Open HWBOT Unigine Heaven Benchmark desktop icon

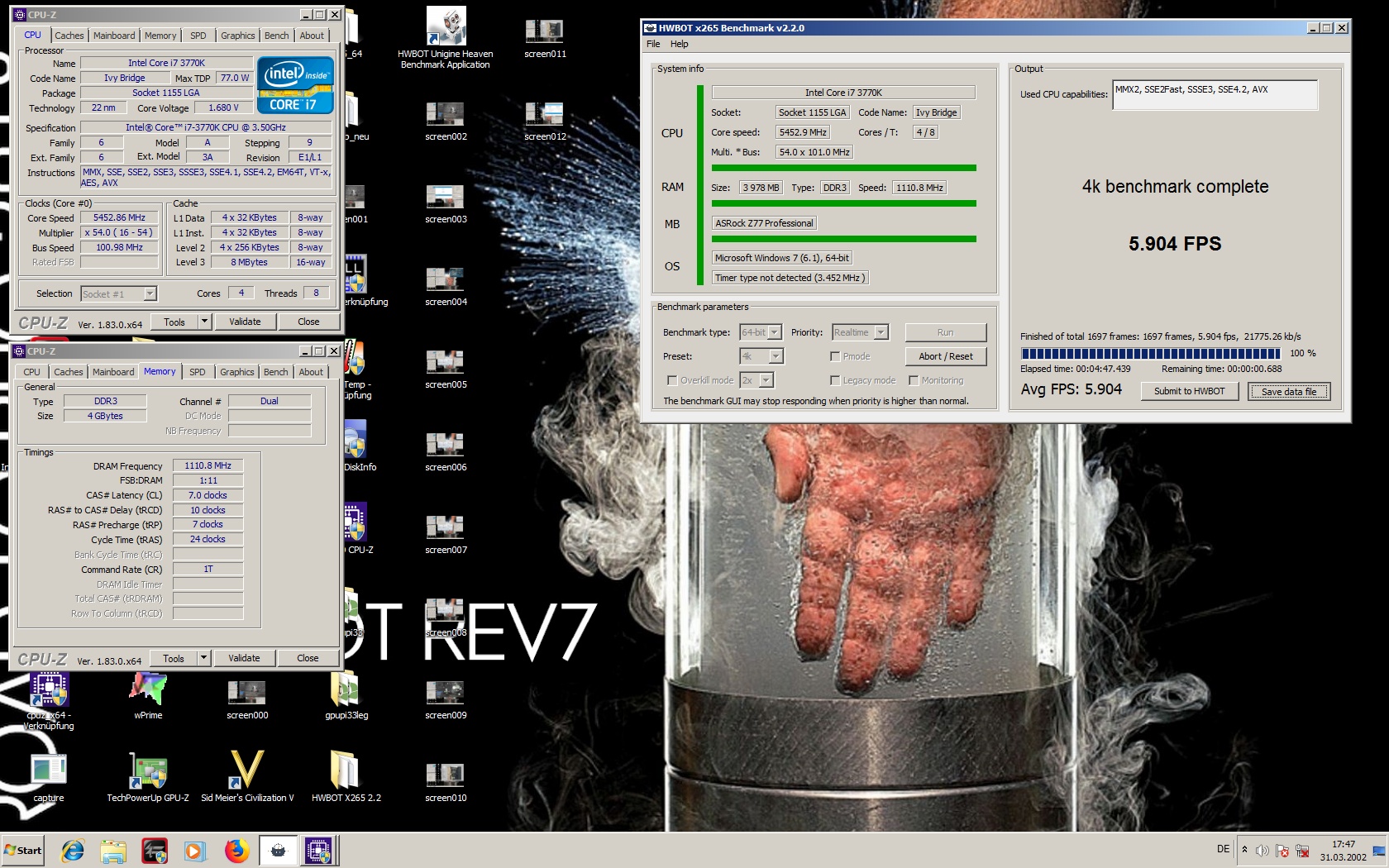point(446,37)
